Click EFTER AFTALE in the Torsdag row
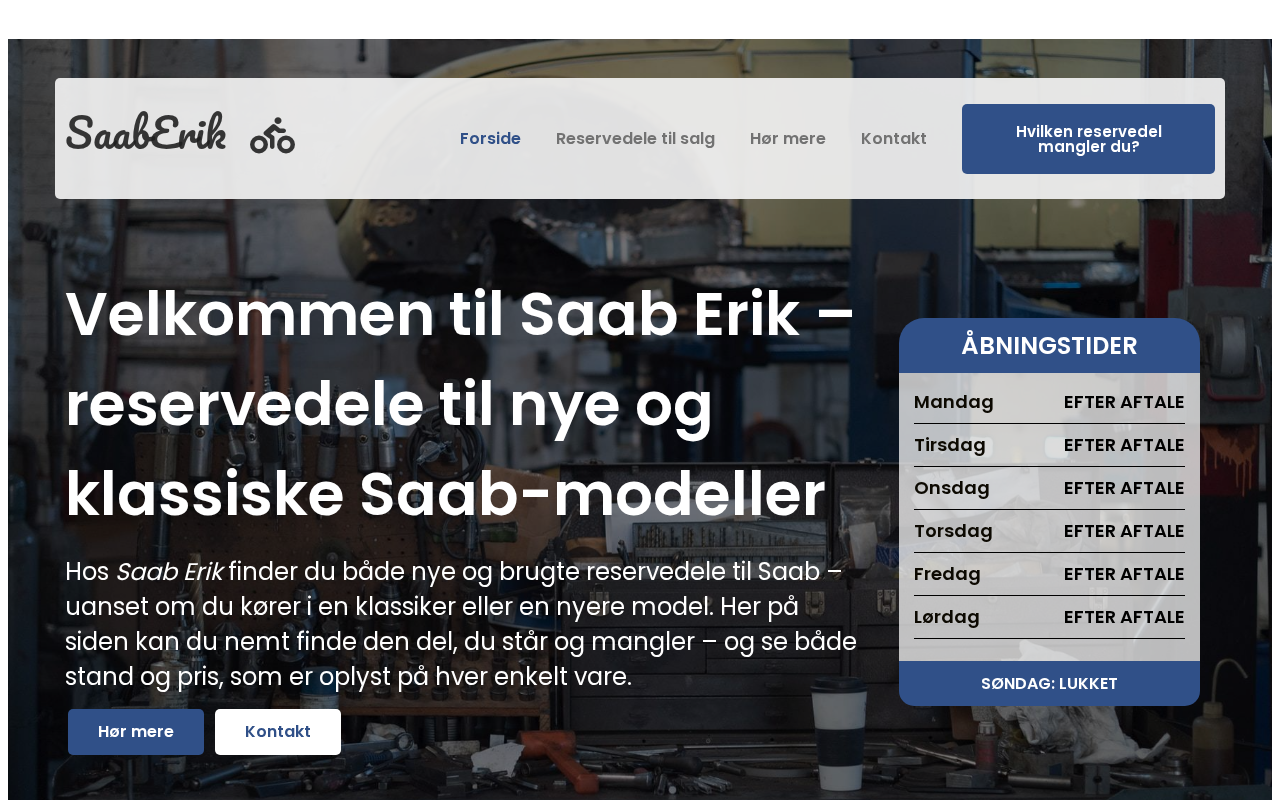The width and height of the screenshot is (1280, 800). (x=1124, y=531)
